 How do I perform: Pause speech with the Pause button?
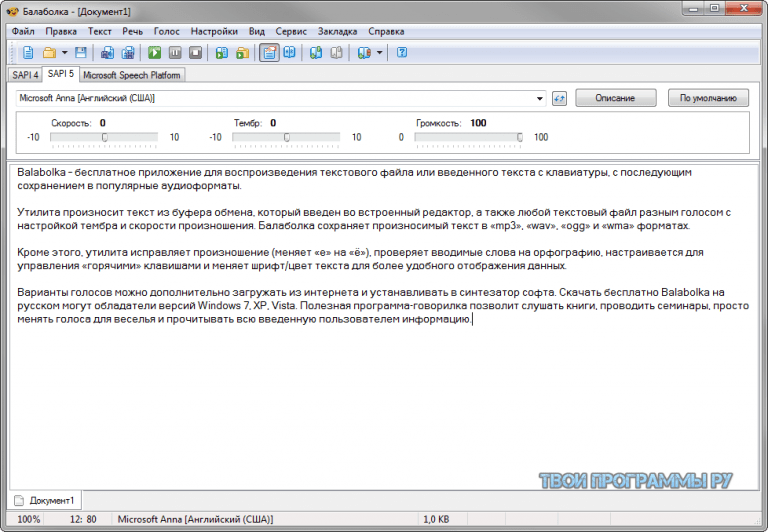point(175,52)
